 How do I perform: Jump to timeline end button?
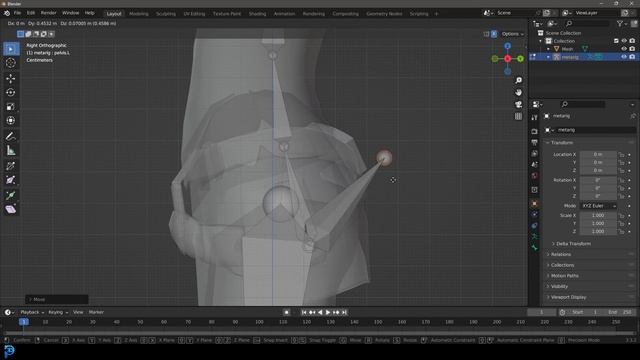(344, 312)
